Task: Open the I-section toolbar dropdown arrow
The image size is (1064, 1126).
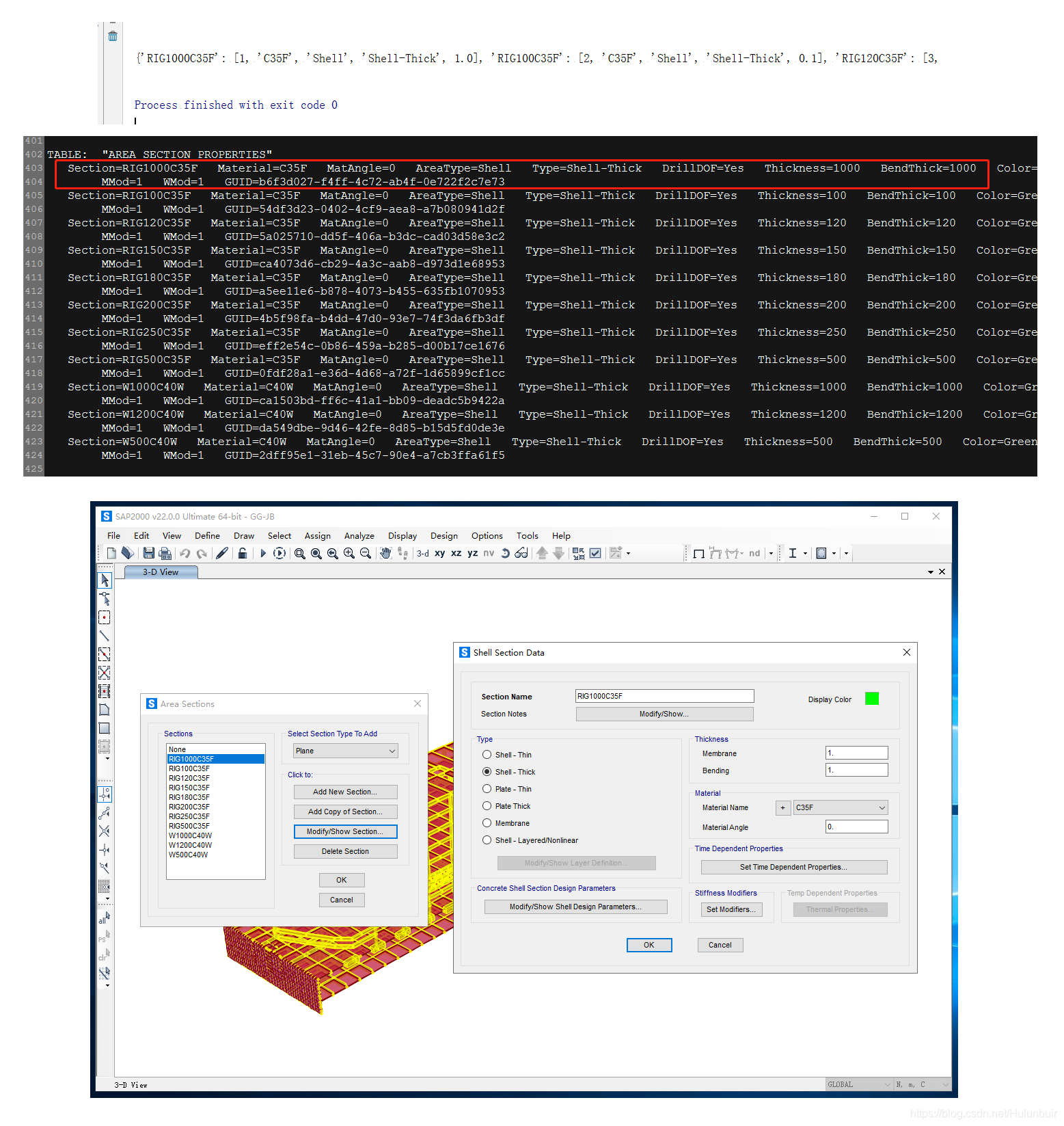Action: 805,554
